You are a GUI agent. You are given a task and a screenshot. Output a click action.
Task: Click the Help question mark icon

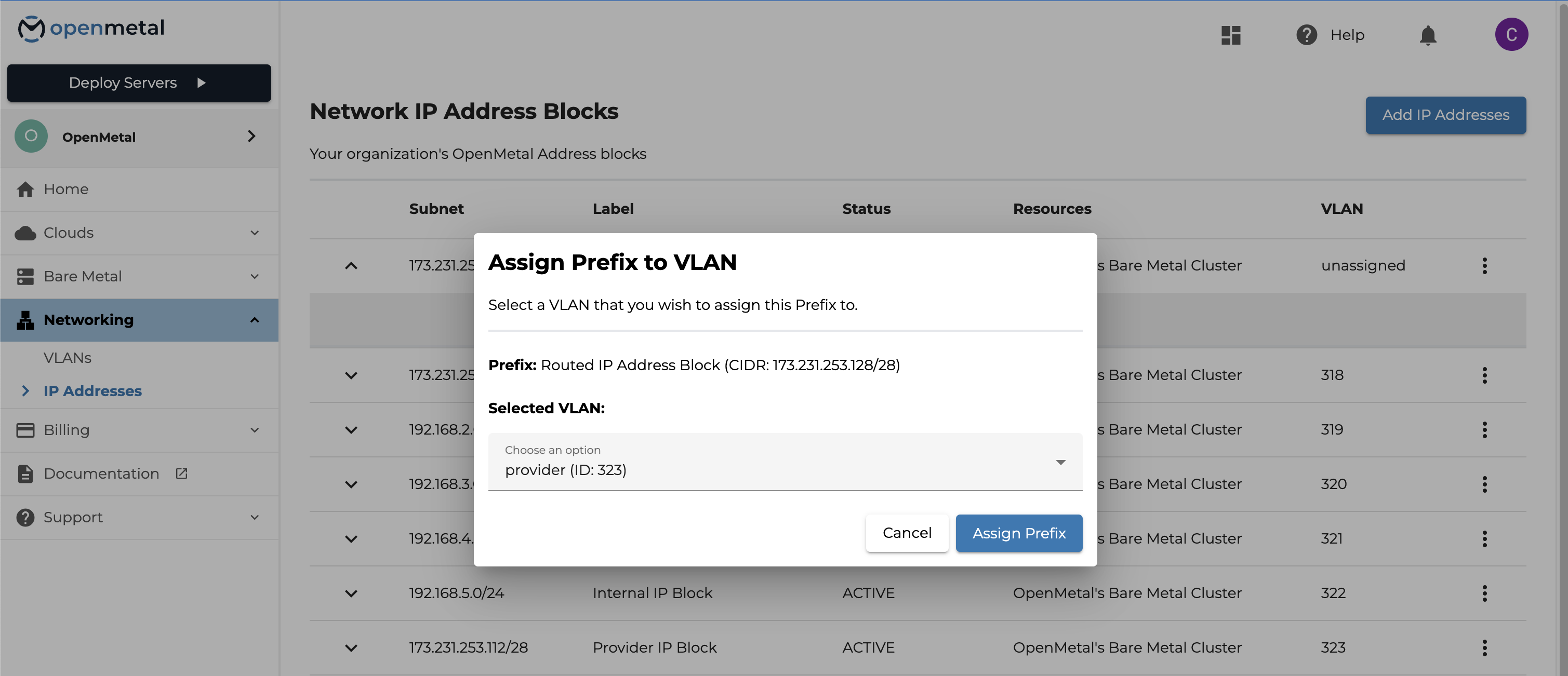[x=1306, y=35]
